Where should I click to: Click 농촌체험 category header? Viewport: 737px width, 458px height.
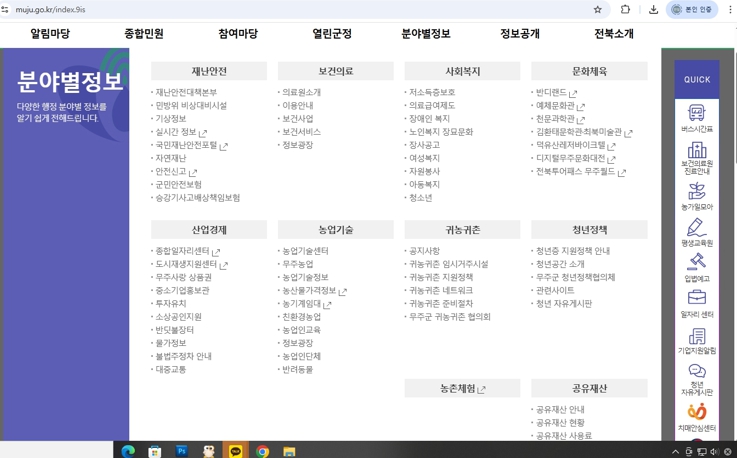click(462, 388)
